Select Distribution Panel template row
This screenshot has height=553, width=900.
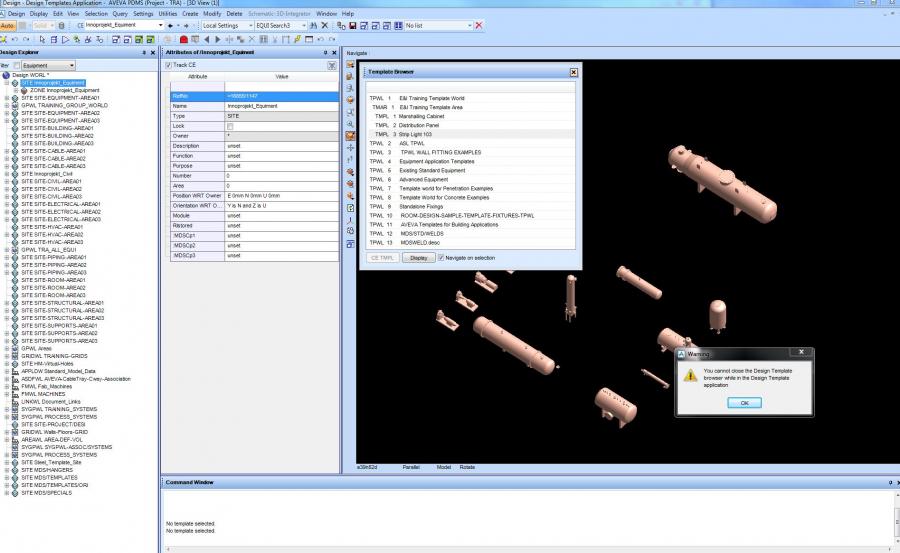pos(470,125)
